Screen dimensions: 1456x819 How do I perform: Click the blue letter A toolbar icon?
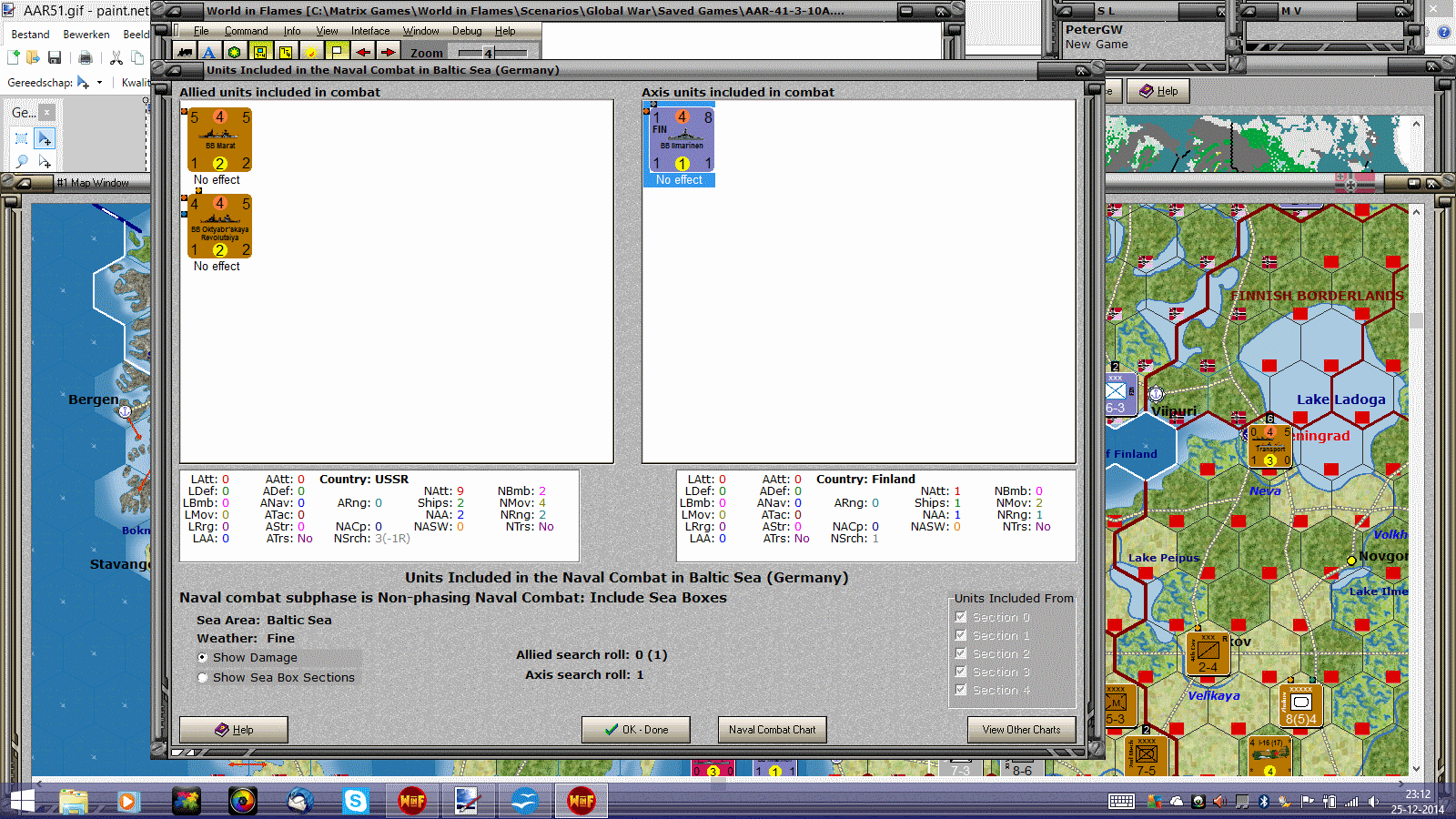[x=208, y=53]
